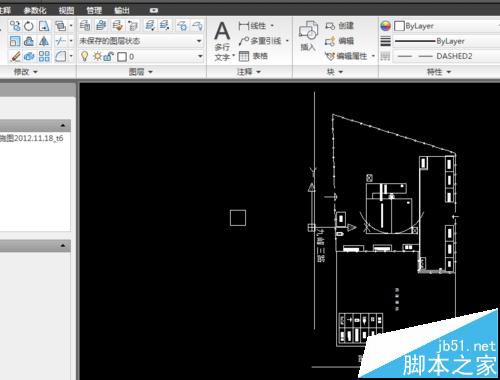The image size is (500, 380).
Task: Expand the 修改 panel
Action: click(26, 72)
